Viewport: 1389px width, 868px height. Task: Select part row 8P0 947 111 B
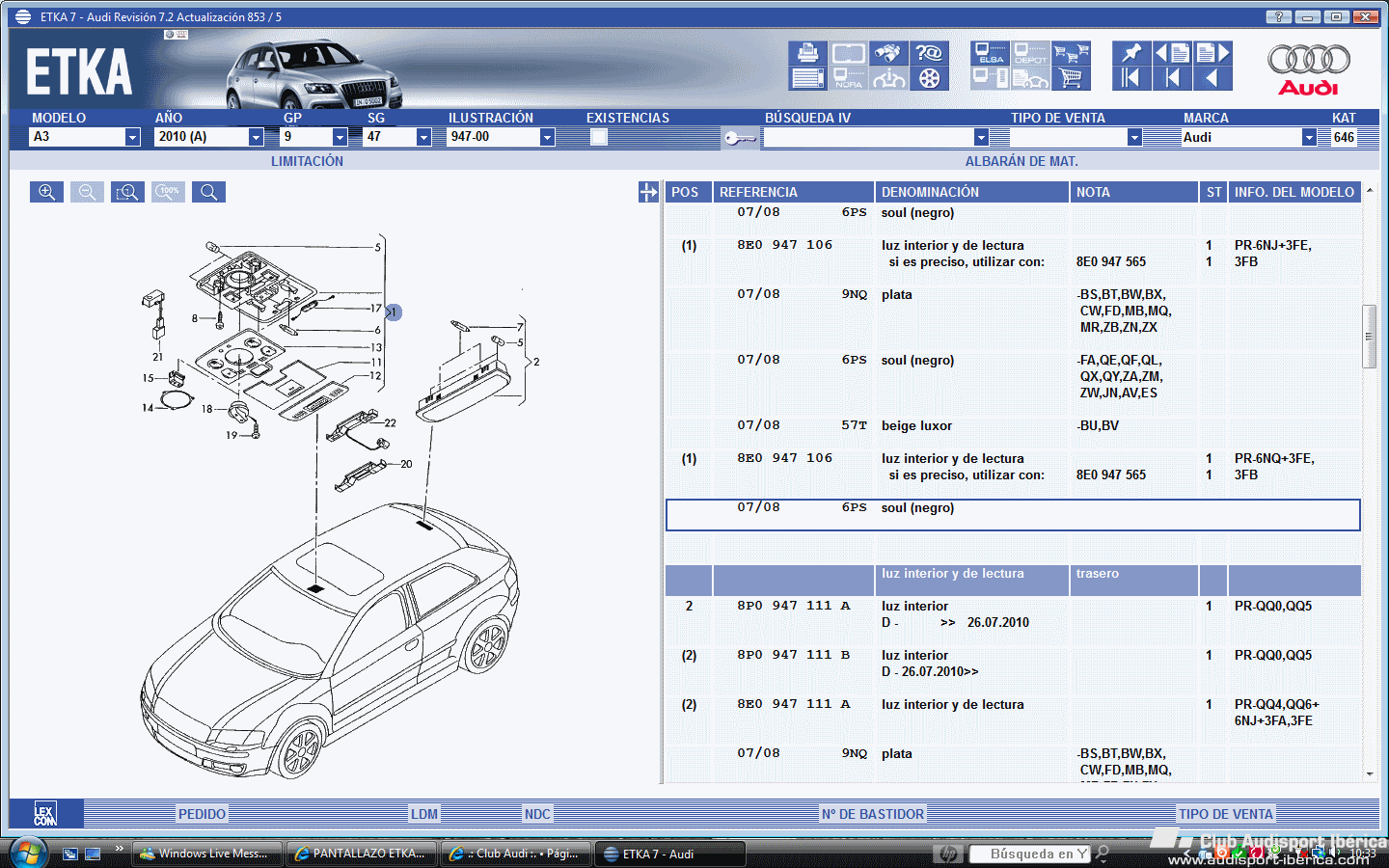[1013, 664]
